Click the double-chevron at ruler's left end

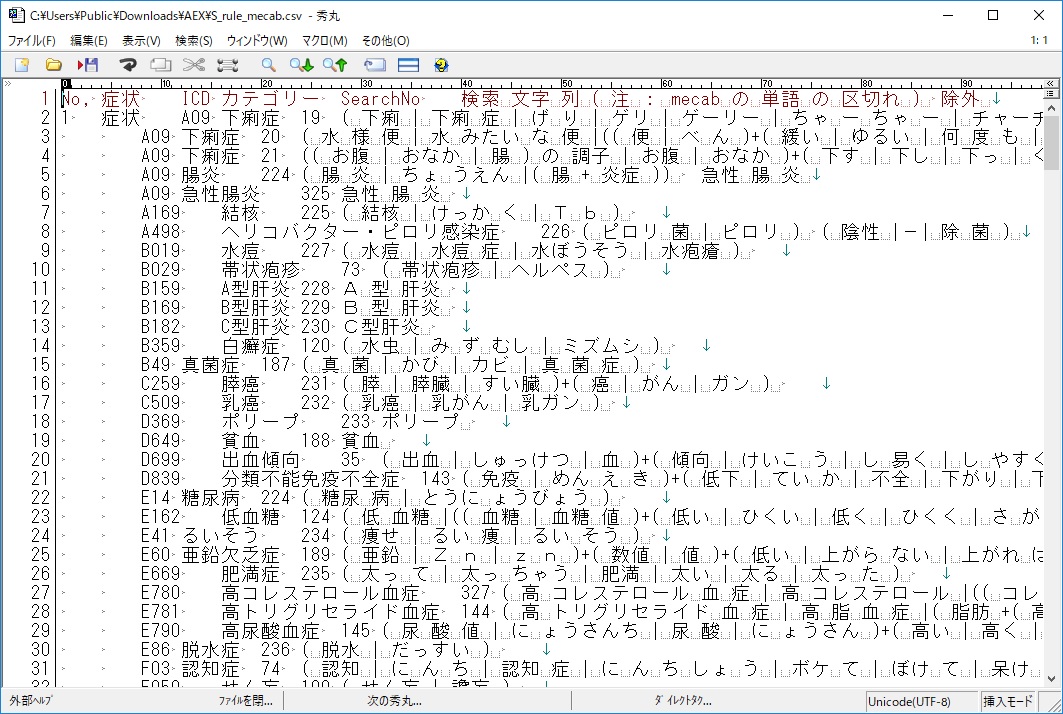[x=7, y=83]
